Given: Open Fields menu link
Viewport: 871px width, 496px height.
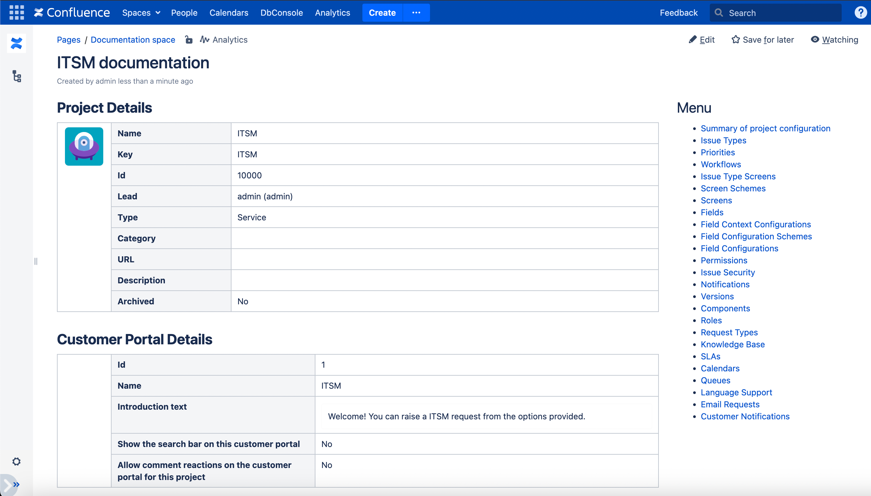Looking at the screenshot, I should coord(712,212).
